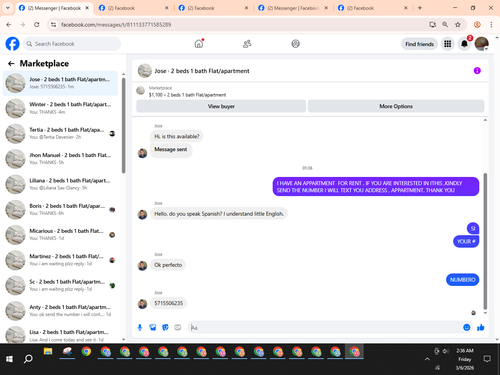Click the 'YOUR #' sent message bubble
The width and height of the screenshot is (500, 375).
pyautogui.click(x=466, y=241)
